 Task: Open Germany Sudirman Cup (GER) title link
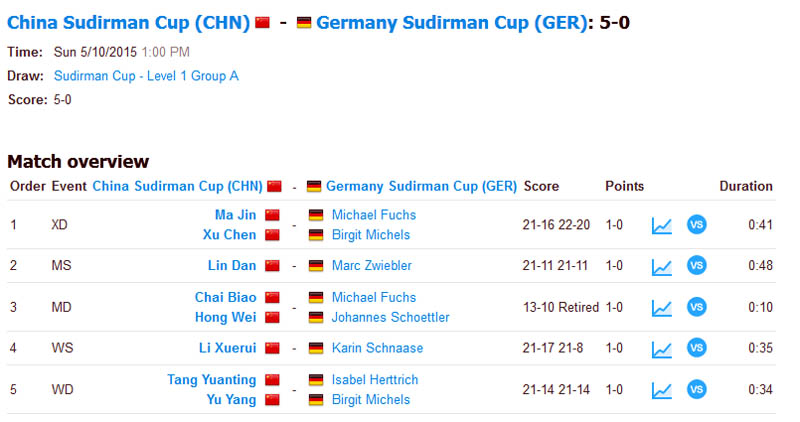[x=452, y=23]
